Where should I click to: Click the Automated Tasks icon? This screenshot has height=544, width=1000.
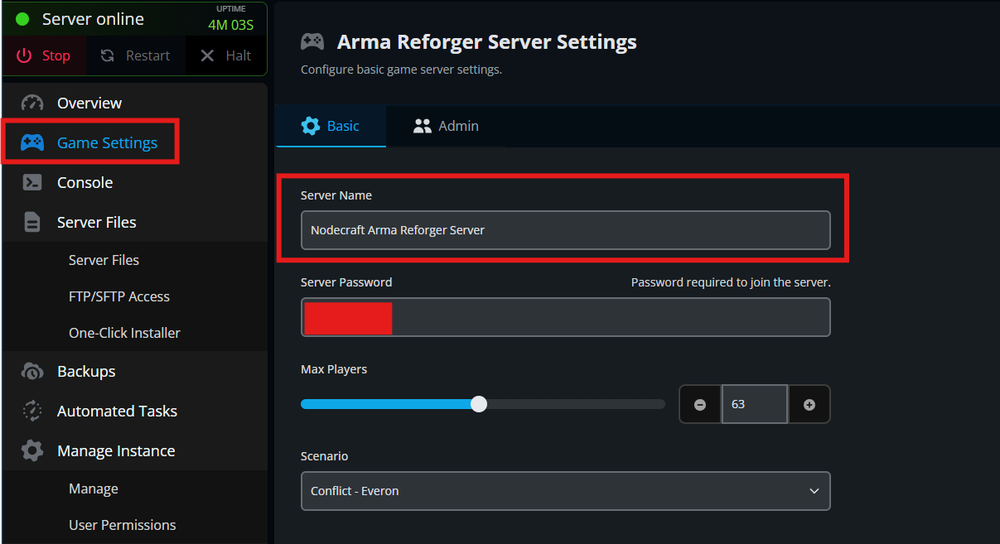(32, 411)
